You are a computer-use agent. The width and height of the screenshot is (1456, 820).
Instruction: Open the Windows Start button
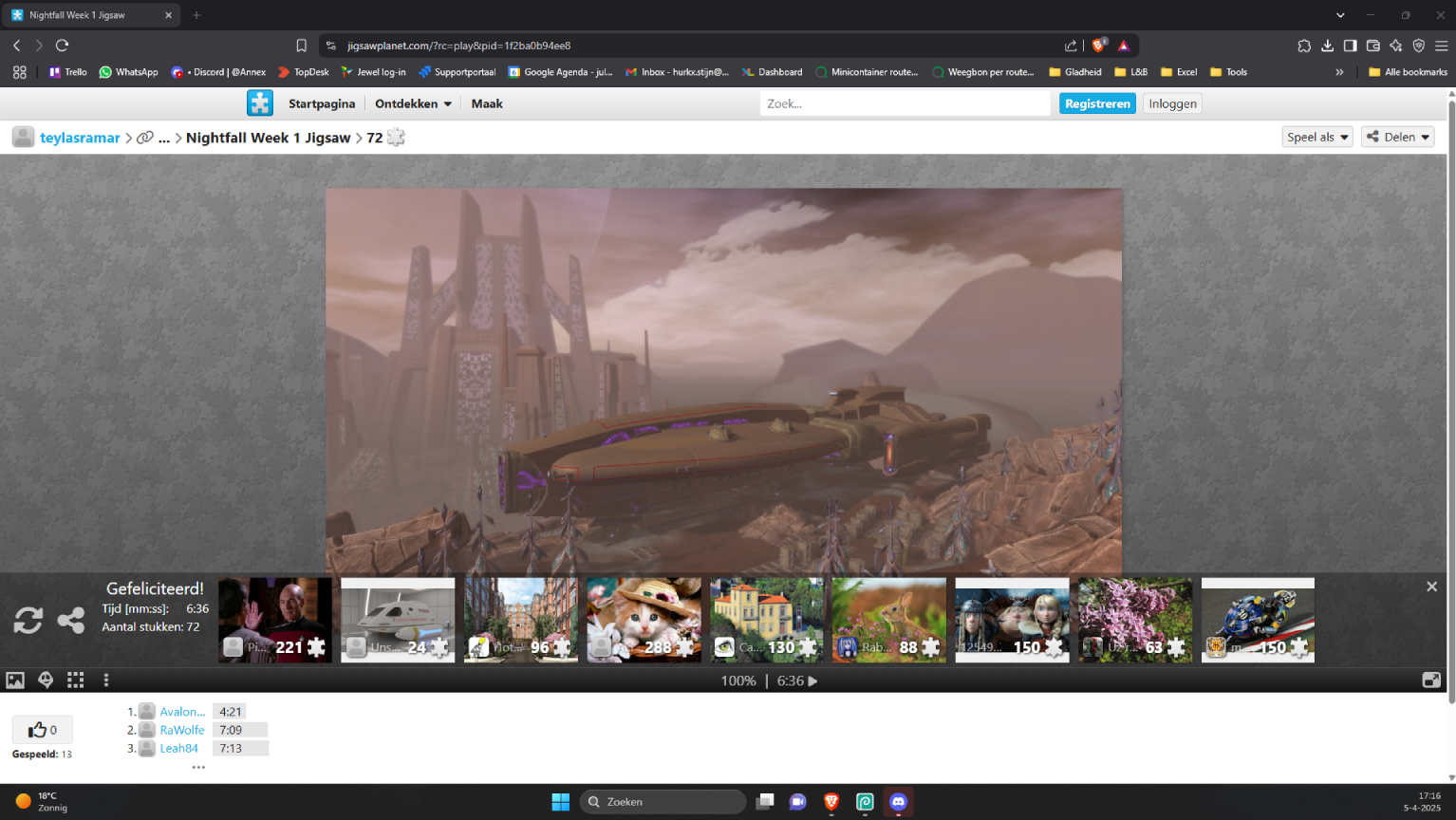561,802
